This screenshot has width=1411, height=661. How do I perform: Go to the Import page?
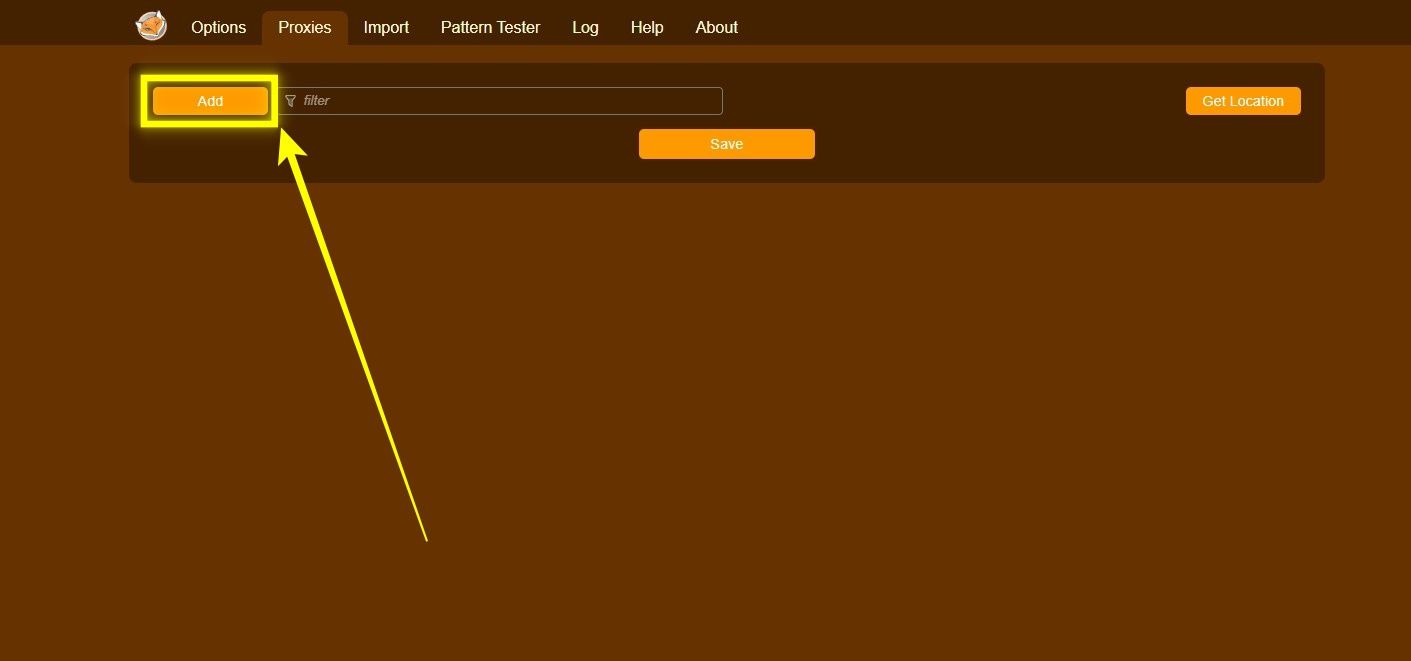(386, 27)
